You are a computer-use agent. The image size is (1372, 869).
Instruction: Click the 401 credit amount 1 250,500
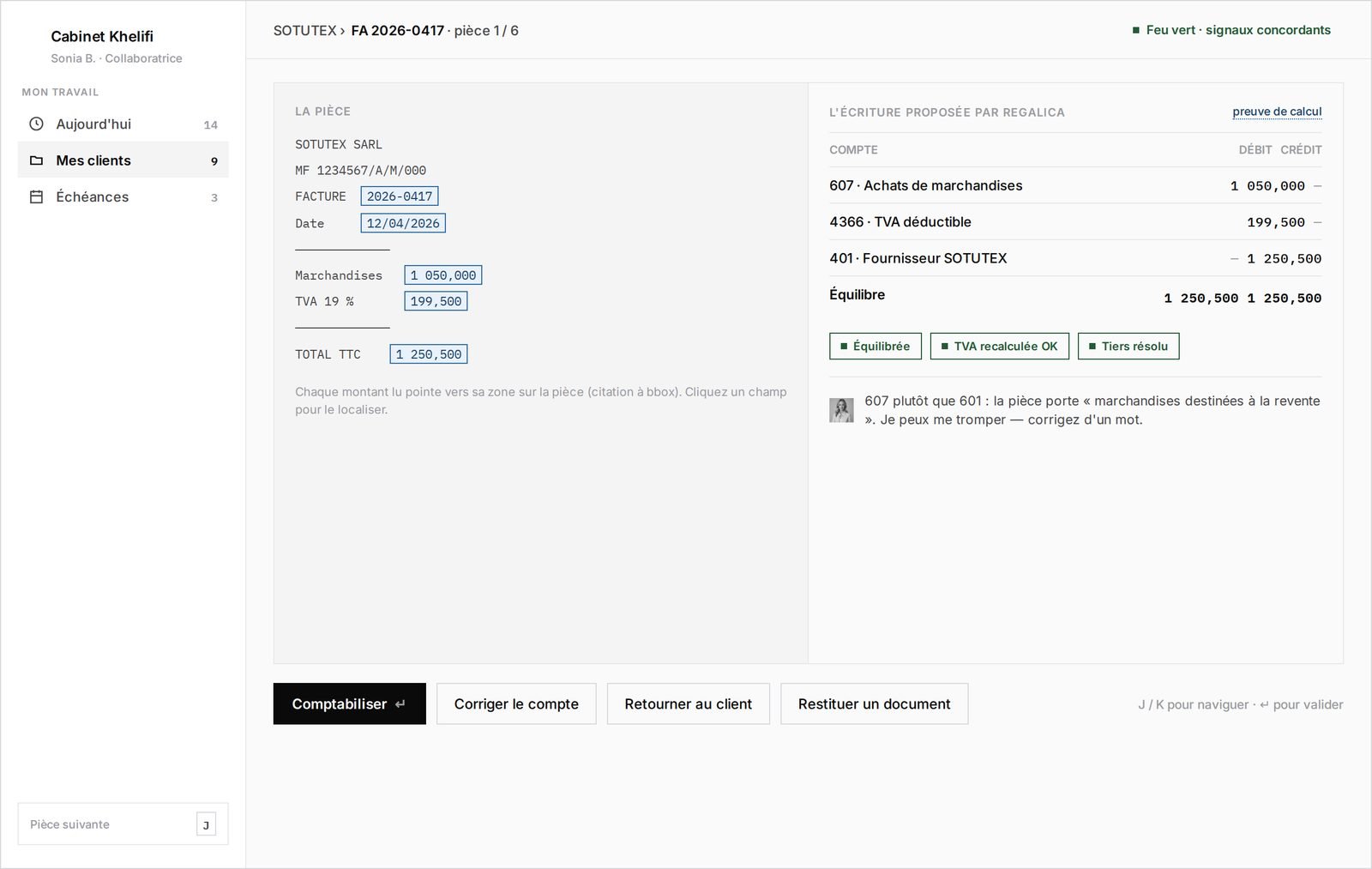1284,259
